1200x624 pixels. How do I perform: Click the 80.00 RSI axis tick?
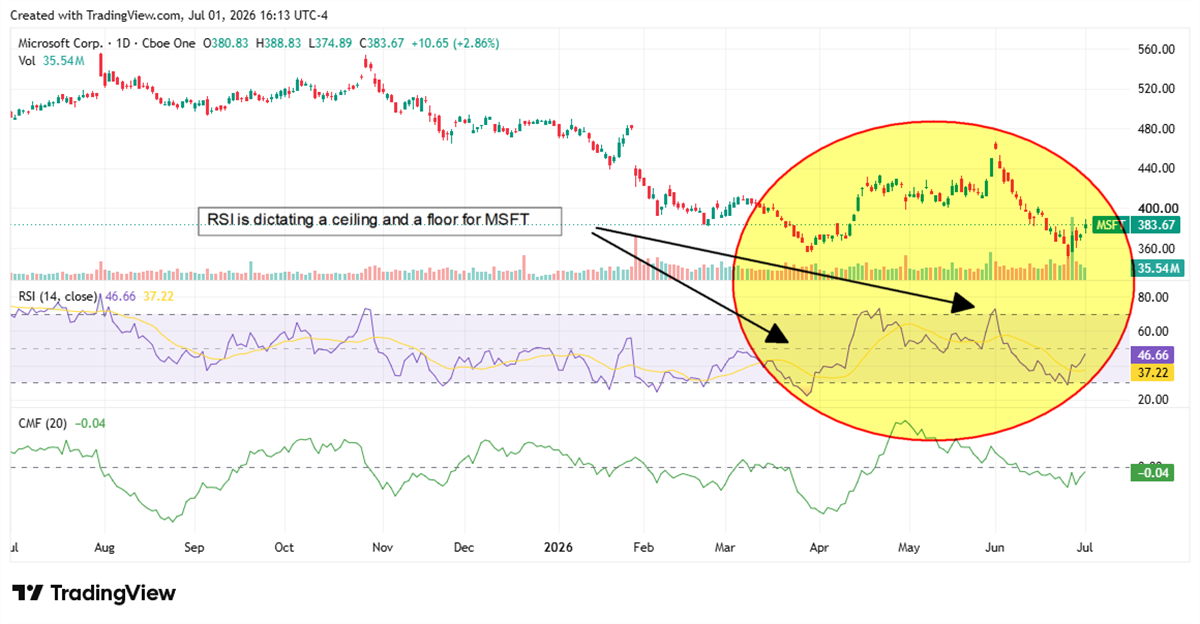tap(1152, 297)
